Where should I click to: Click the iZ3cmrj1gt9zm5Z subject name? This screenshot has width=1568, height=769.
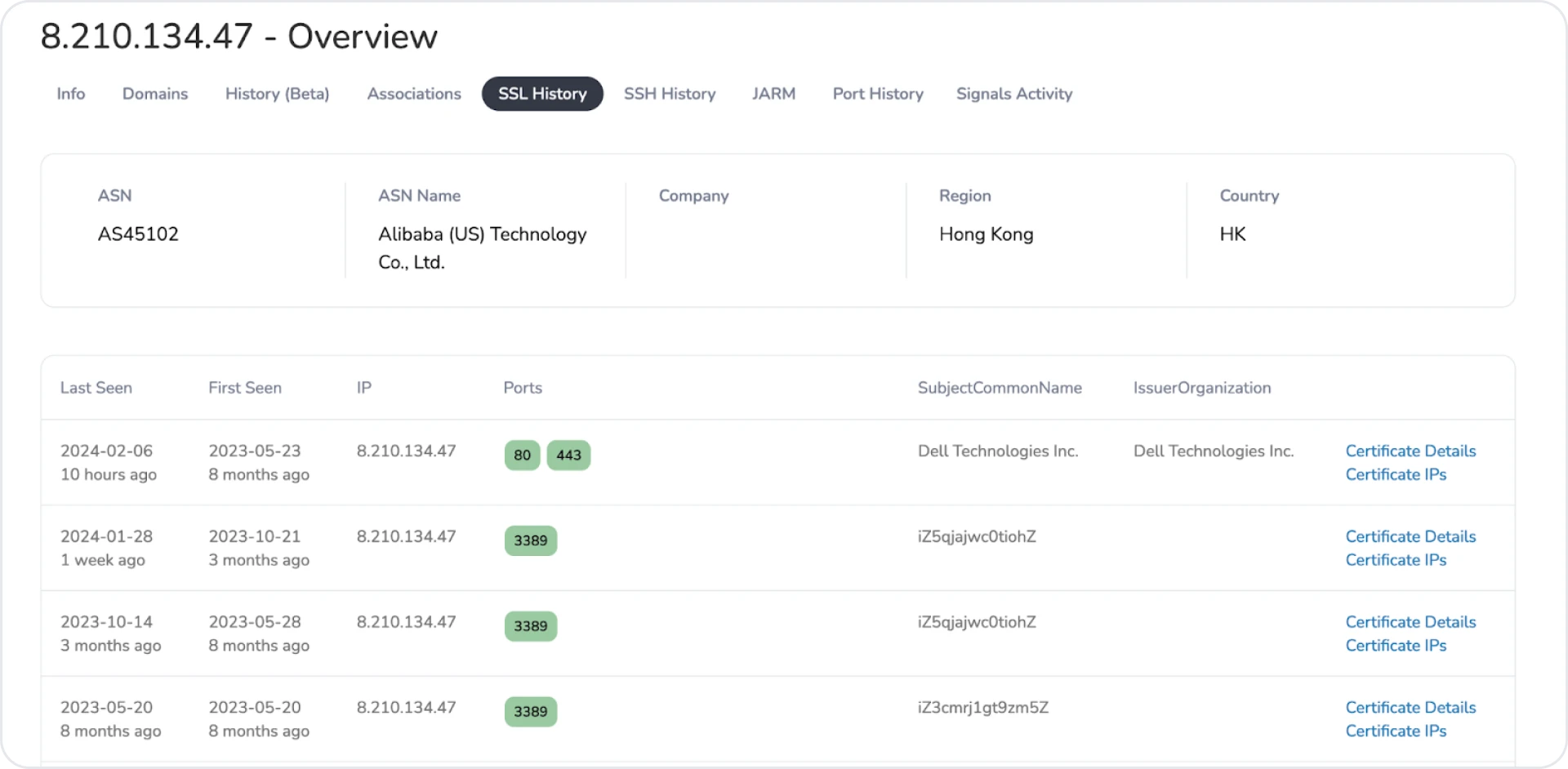(983, 708)
